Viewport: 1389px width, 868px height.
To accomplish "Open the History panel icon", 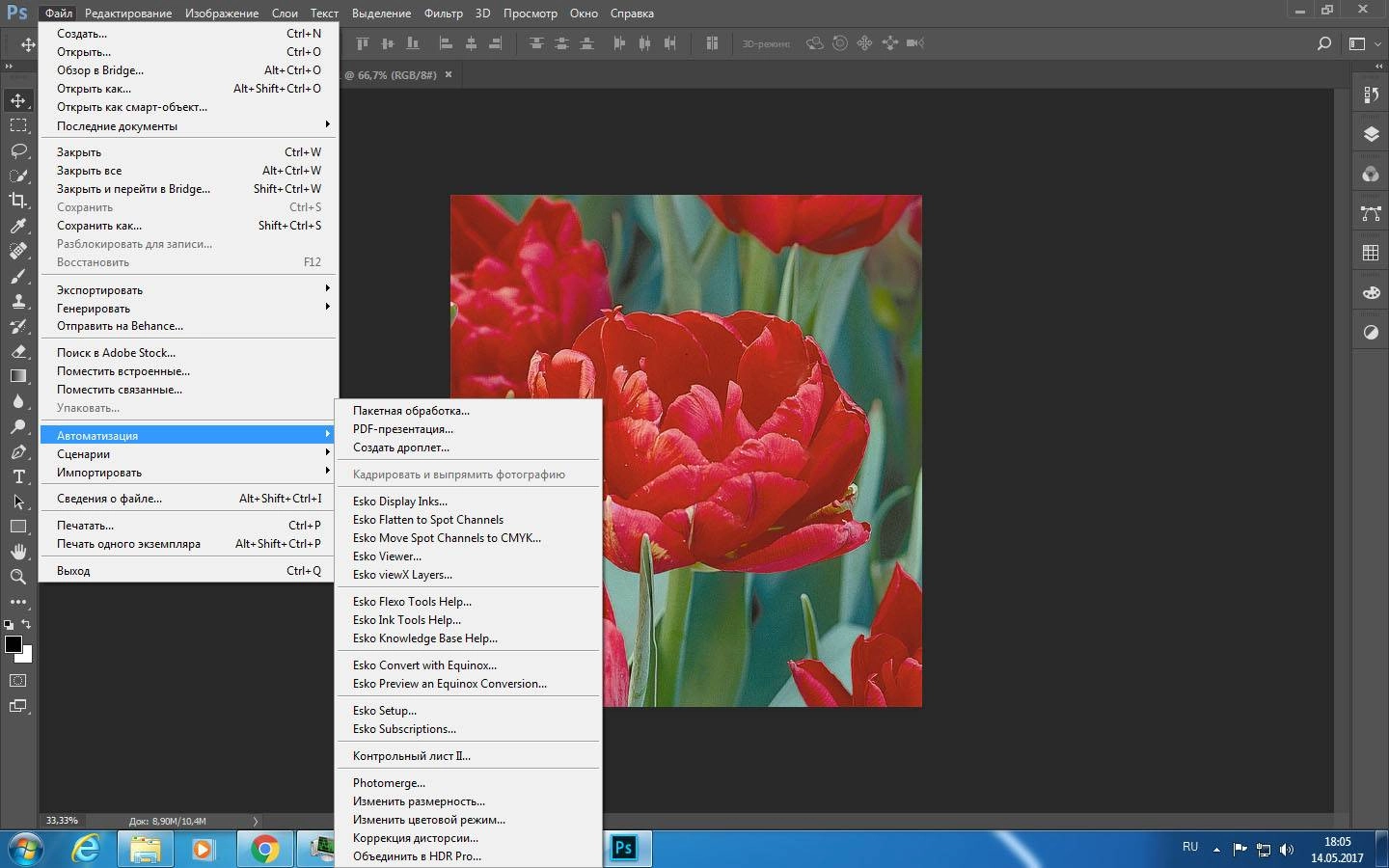I will pyautogui.click(x=1371, y=95).
